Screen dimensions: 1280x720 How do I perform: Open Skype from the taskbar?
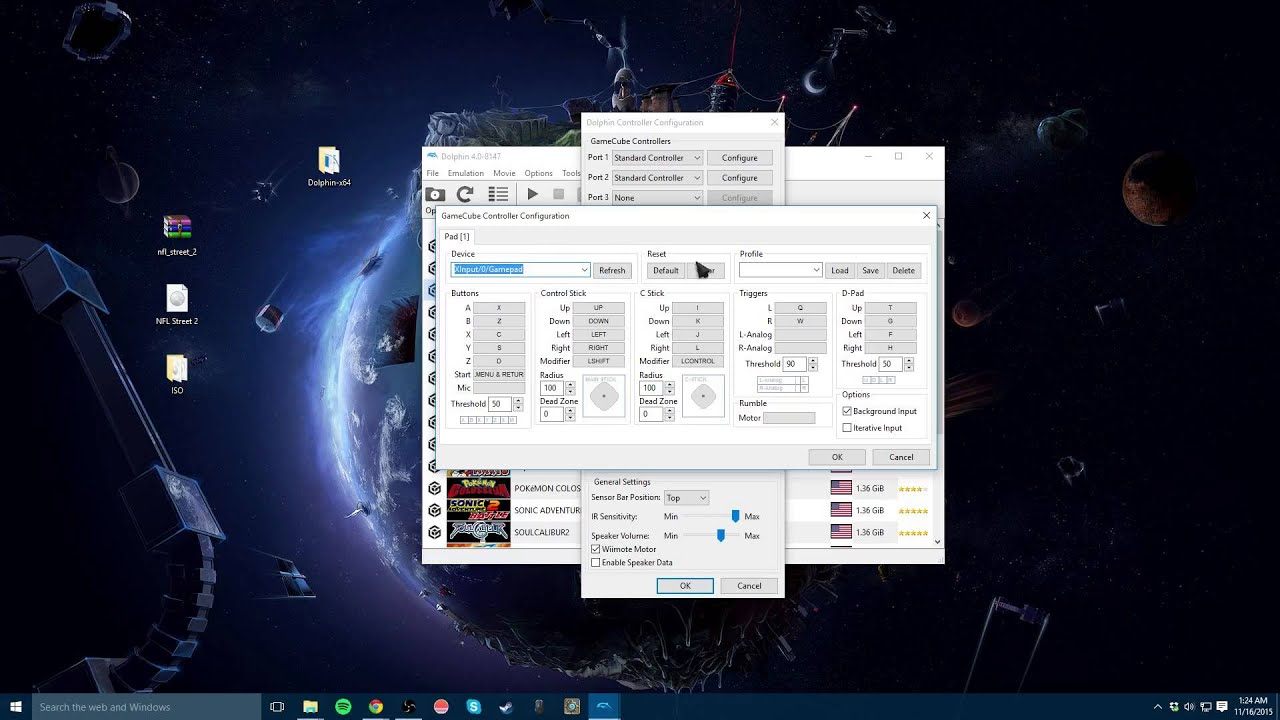474,707
